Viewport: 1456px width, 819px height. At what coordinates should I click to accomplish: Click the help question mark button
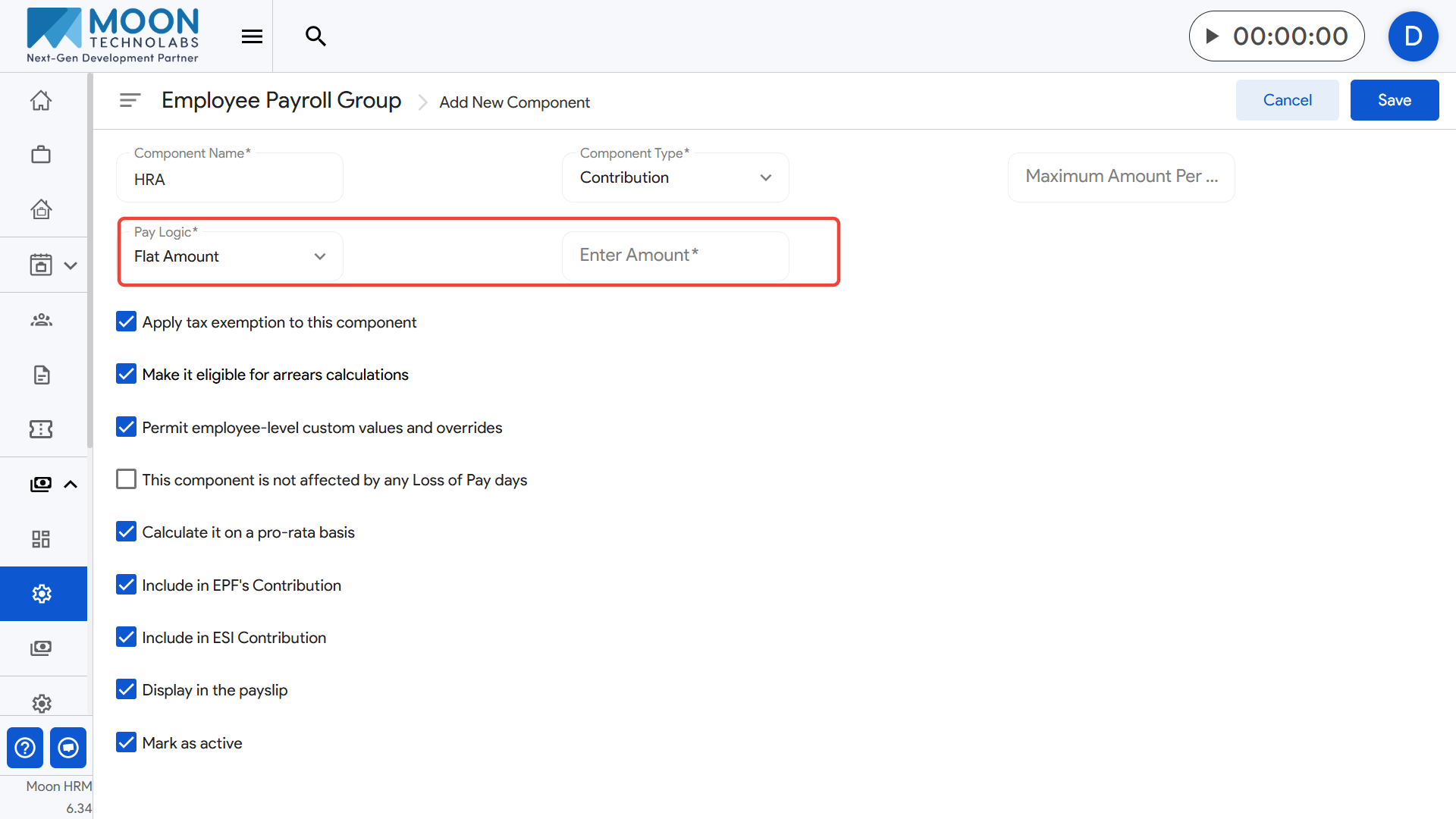pos(25,748)
